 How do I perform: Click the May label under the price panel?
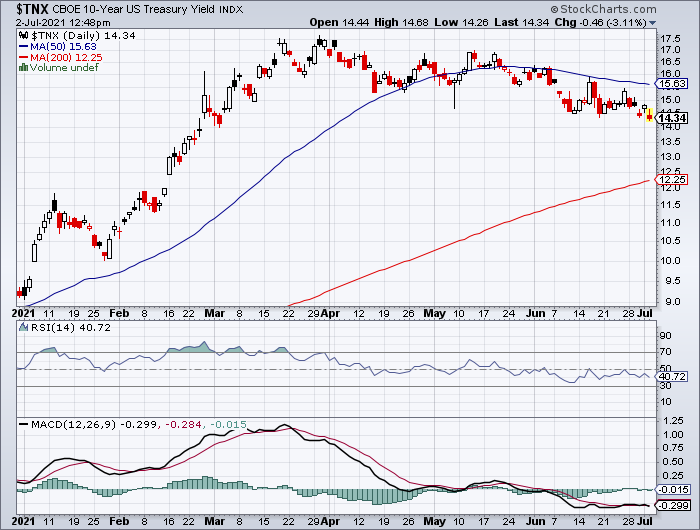[x=434, y=313]
